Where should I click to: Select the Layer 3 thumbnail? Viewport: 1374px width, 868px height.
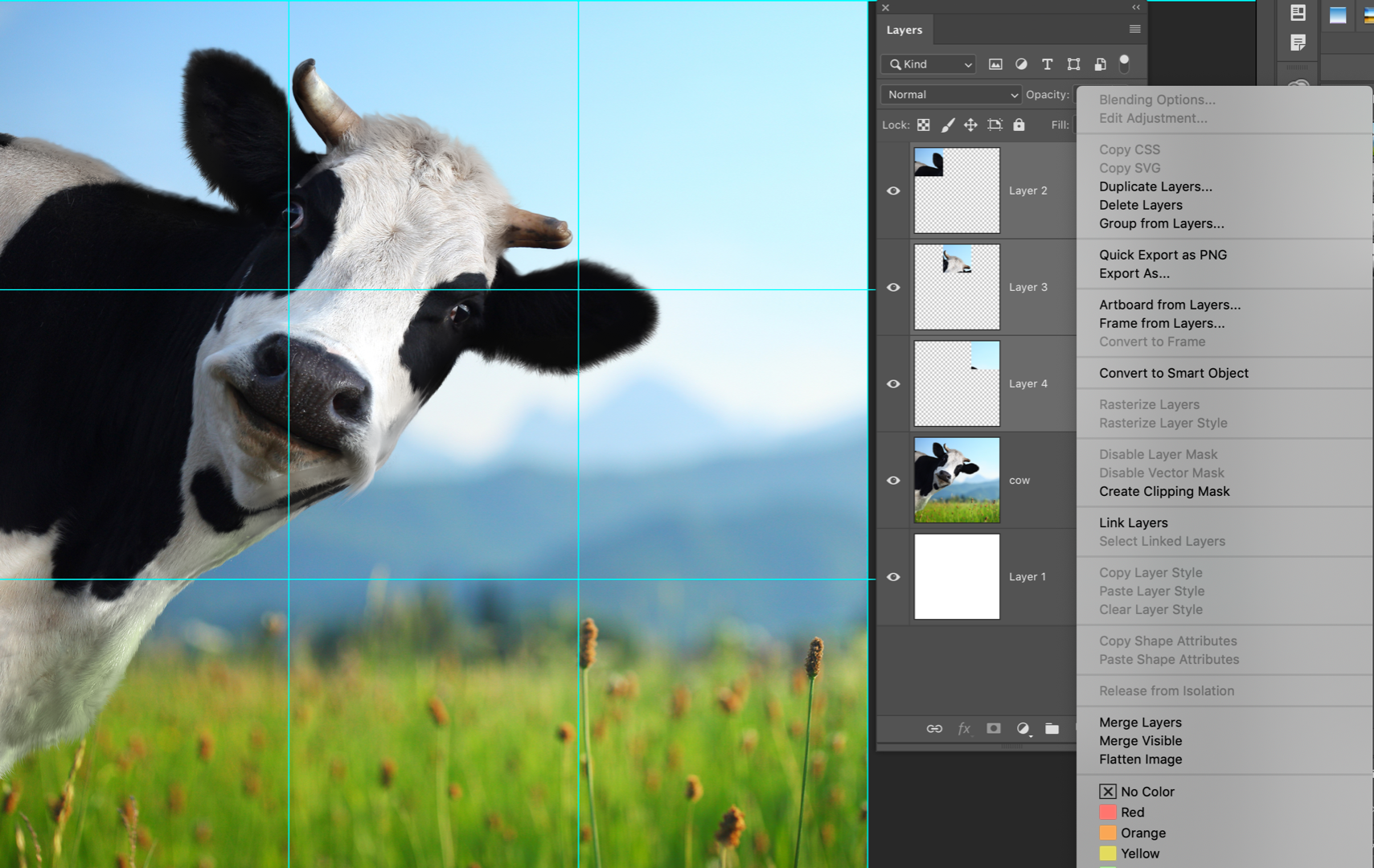957,287
